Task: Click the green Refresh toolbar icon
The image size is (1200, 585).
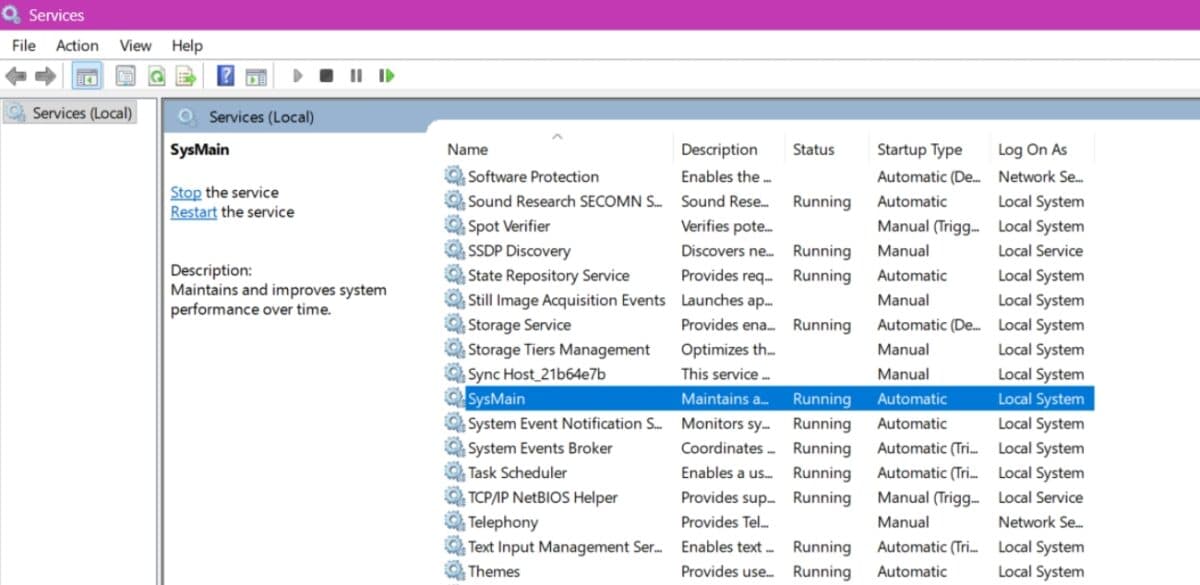Action: tap(156, 76)
